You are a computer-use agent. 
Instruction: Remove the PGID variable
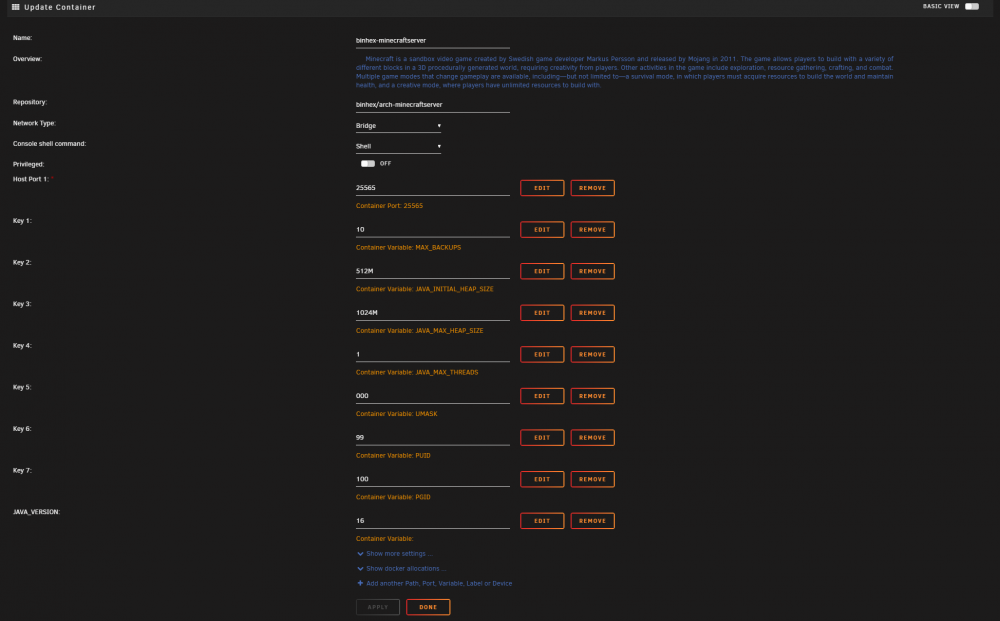tap(592, 479)
